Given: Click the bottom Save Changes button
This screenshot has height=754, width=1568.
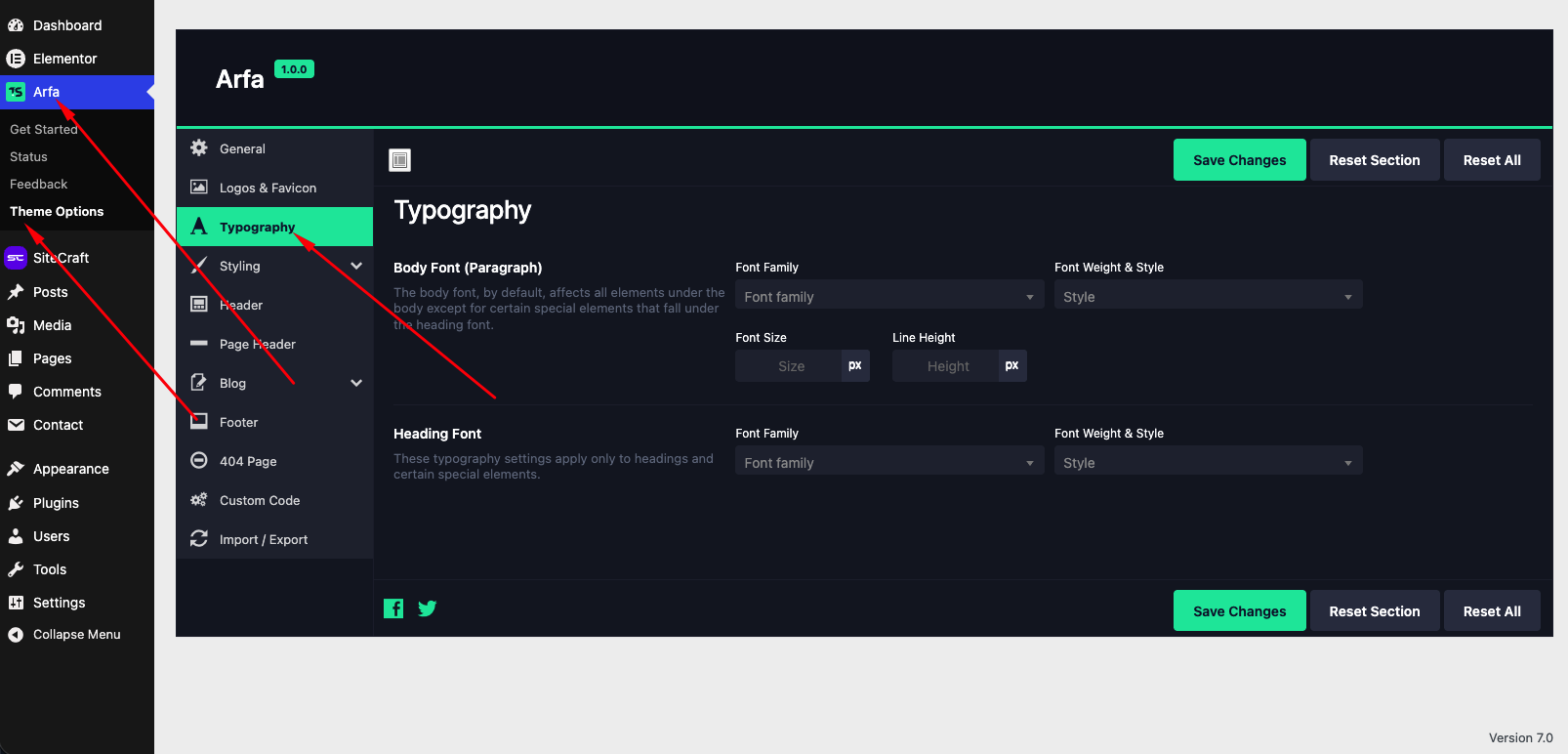Looking at the screenshot, I should (1239, 611).
